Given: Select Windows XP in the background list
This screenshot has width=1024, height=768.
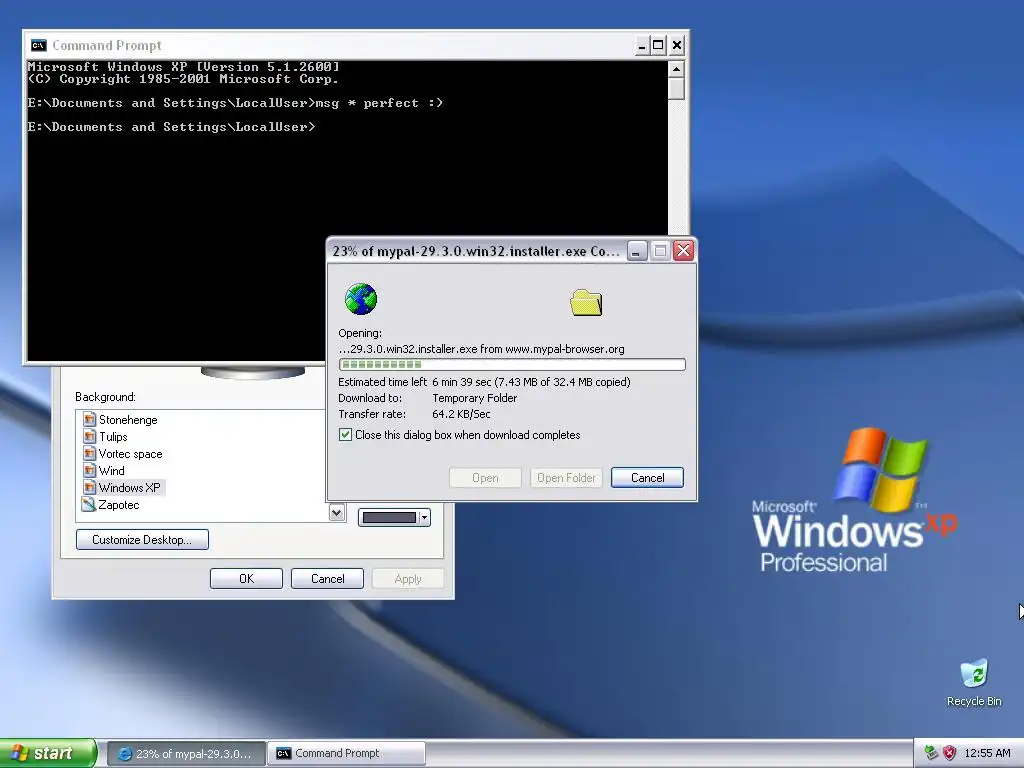Looking at the screenshot, I should pos(129,487).
